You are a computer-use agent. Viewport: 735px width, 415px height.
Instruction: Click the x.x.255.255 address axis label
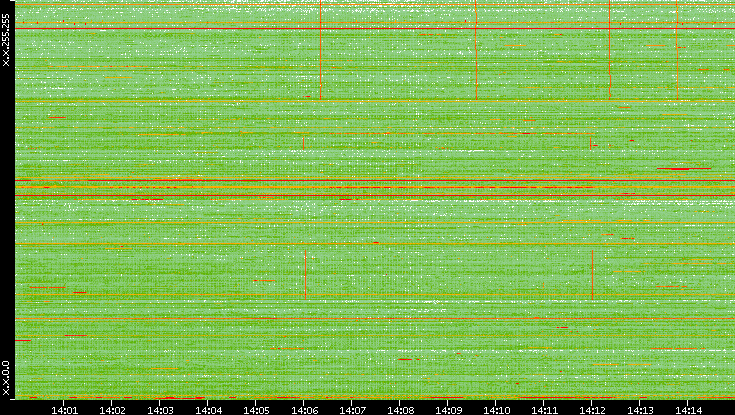[6, 40]
